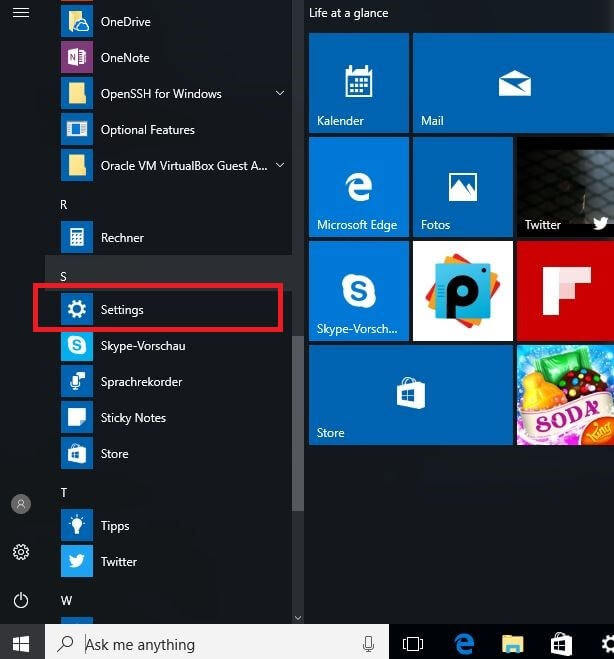The height and width of the screenshot is (659, 614).
Task: Jump via the T letter header
Action: click(x=63, y=493)
